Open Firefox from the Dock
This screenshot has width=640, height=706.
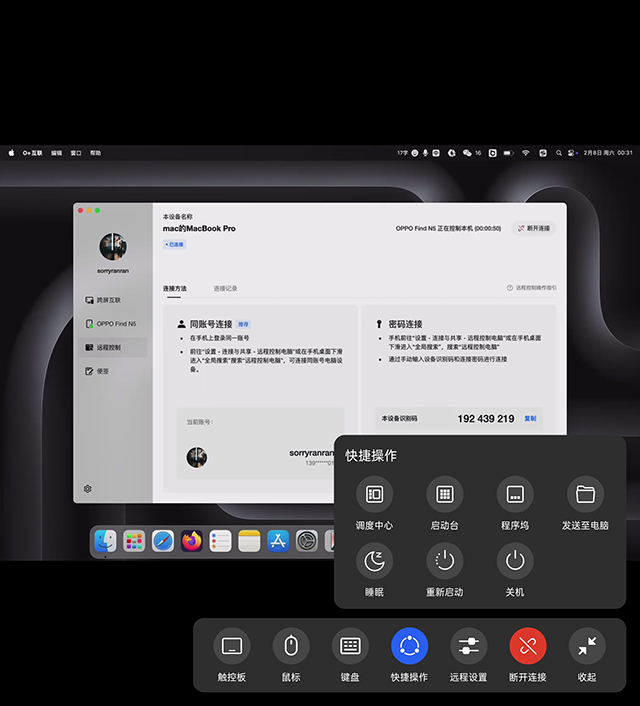(x=192, y=541)
